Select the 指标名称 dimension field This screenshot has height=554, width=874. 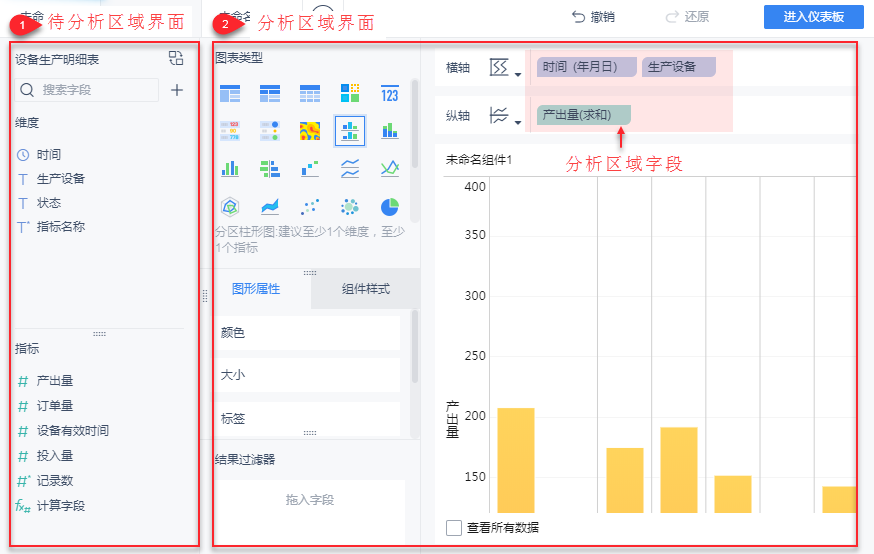tap(61, 227)
